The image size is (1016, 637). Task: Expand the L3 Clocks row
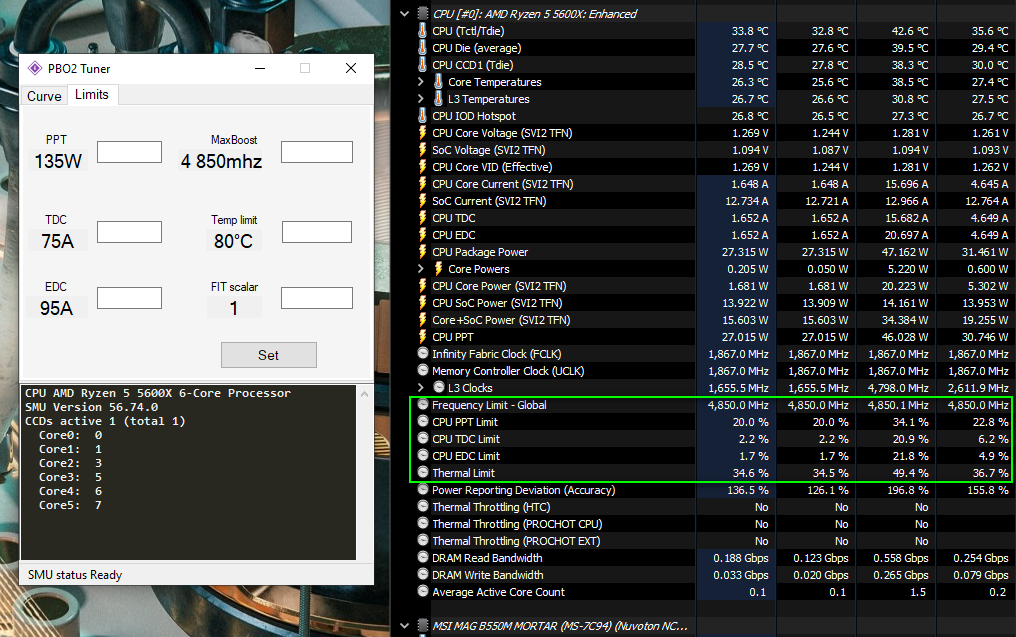pos(421,388)
